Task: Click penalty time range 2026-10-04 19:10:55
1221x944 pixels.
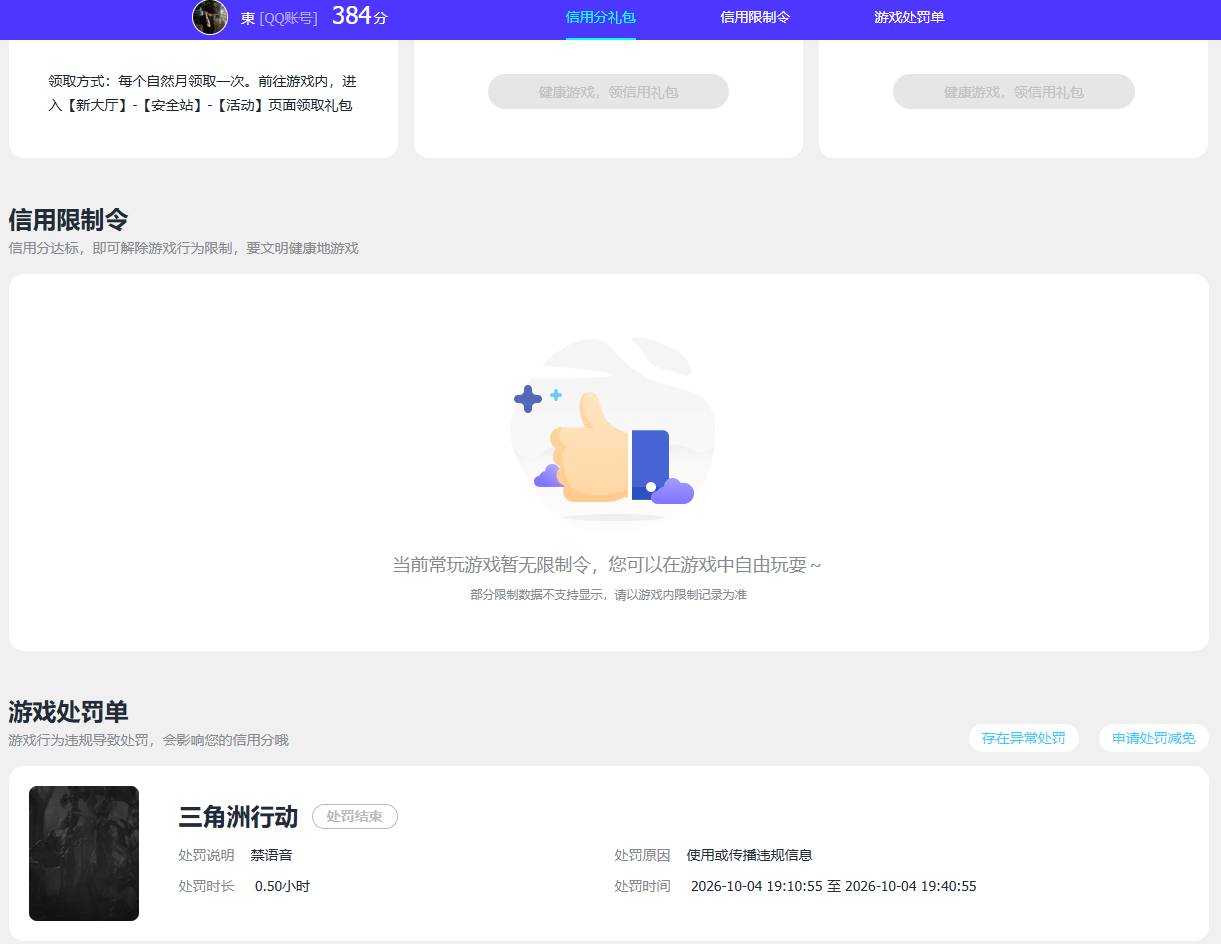Action: [834, 886]
